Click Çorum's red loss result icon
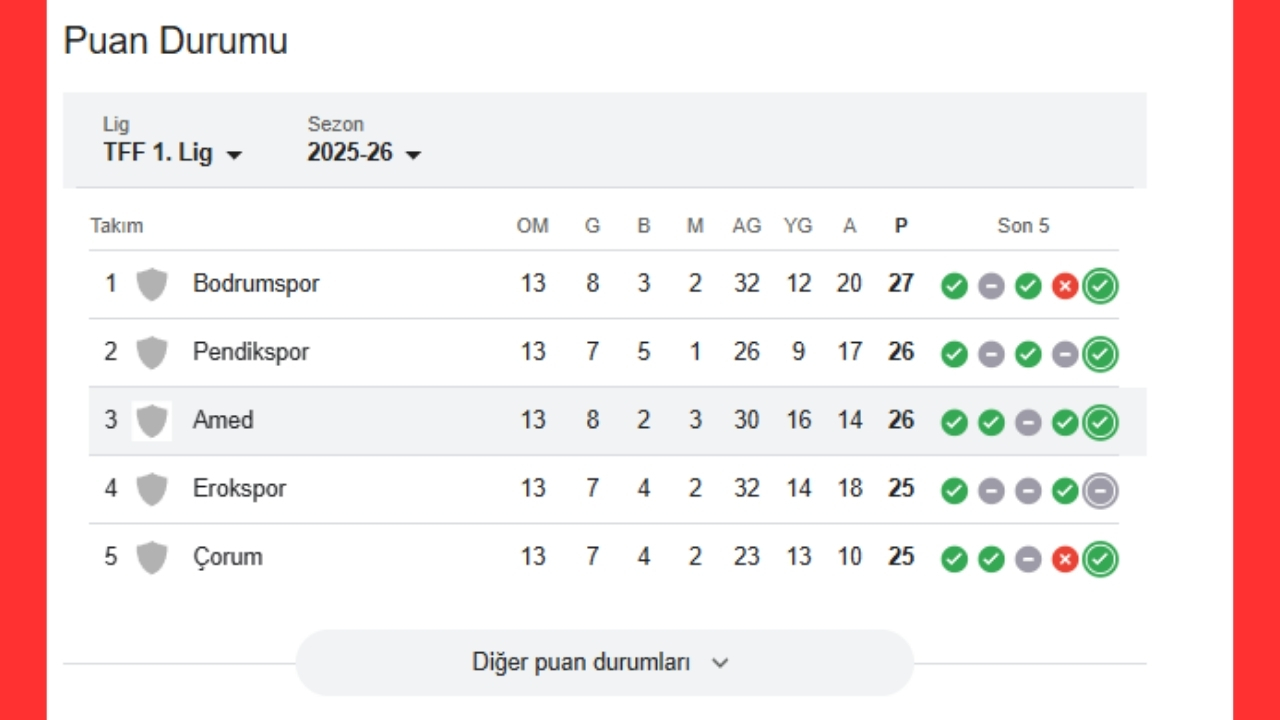The width and height of the screenshot is (1280, 720). click(1065, 559)
